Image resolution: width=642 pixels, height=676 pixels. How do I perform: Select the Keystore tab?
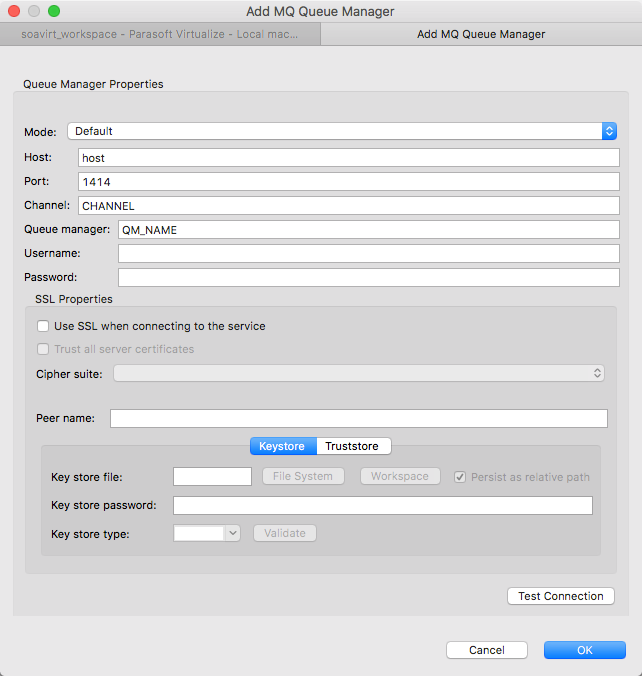[x=283, y=446]
